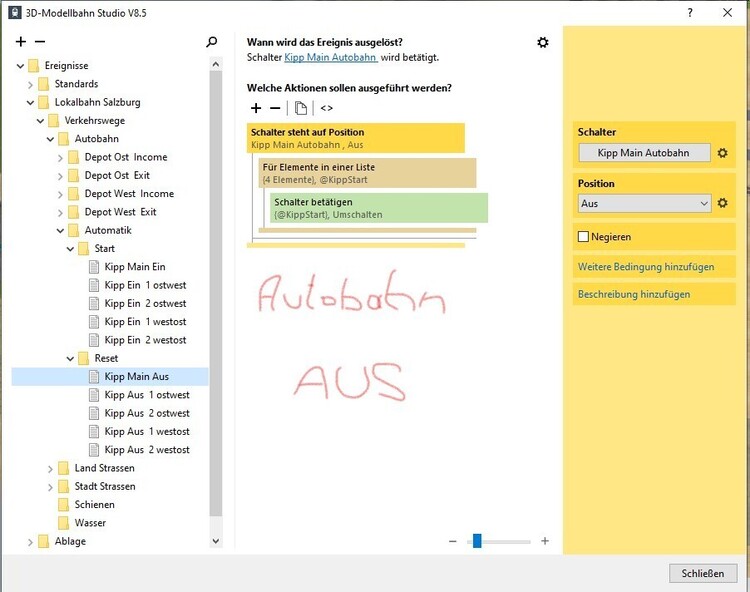The height and width of the screenshot is (592, 750).
Task: Select Kipp Aus 1 westost event
Action: (147, 431)
